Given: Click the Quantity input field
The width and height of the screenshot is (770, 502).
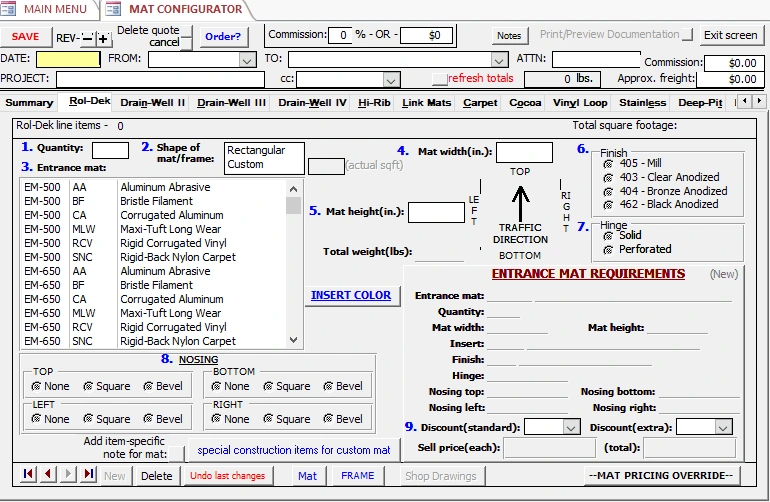Looking at the screenshot, I should pyautogui.click(x=110, y=150).
